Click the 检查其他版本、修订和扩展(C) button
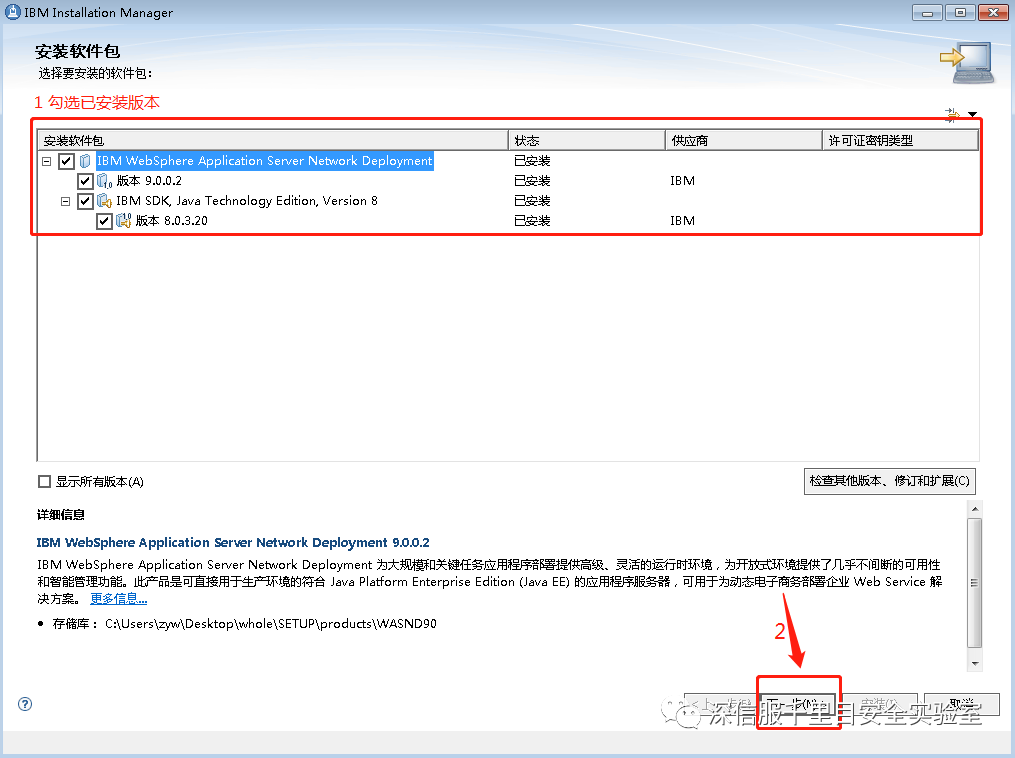The image size is (1015, 758). click(x=889, y=481)
